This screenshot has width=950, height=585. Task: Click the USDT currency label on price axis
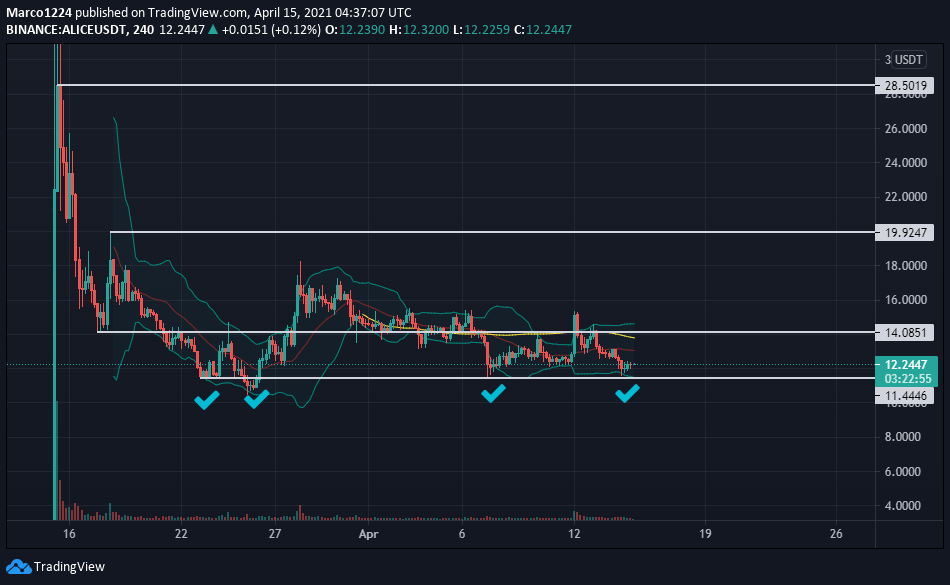click(909, 59)
